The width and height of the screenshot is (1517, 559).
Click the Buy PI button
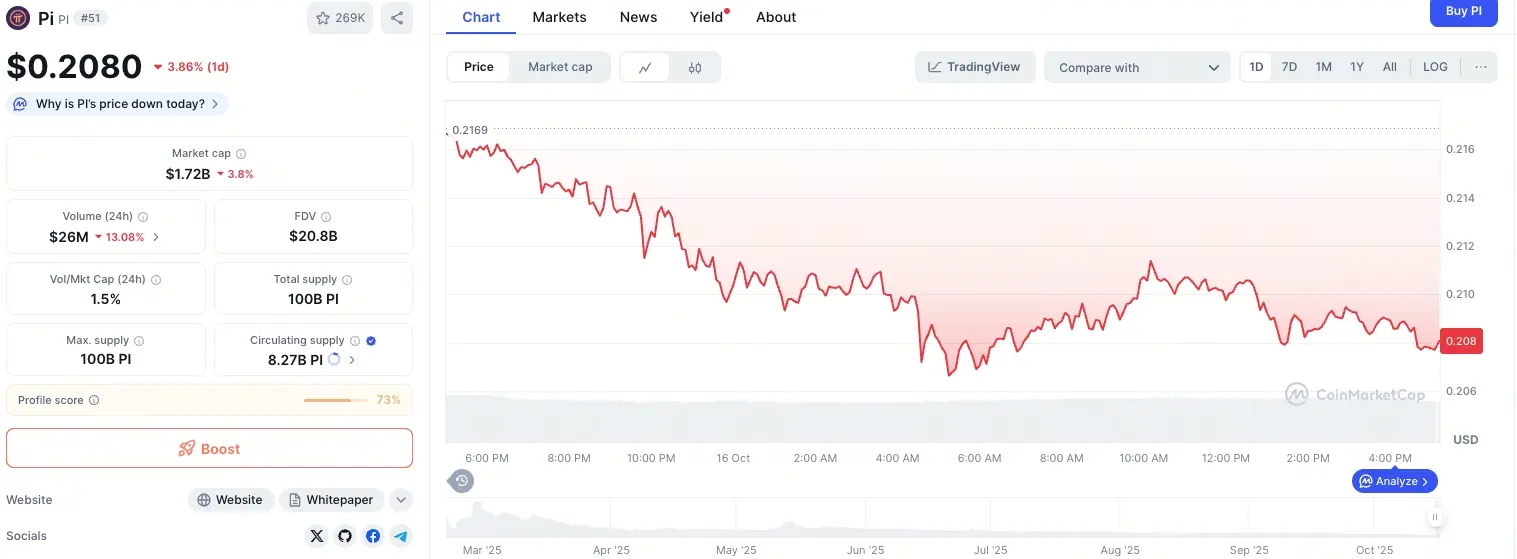click(1463, 12)
